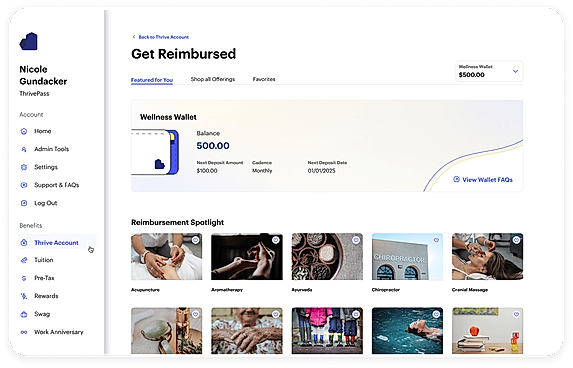Toggle favorite heart on Chiropractor card
Image resolution: width=573 pixels, height=368 pixels.
pos(436,240)
